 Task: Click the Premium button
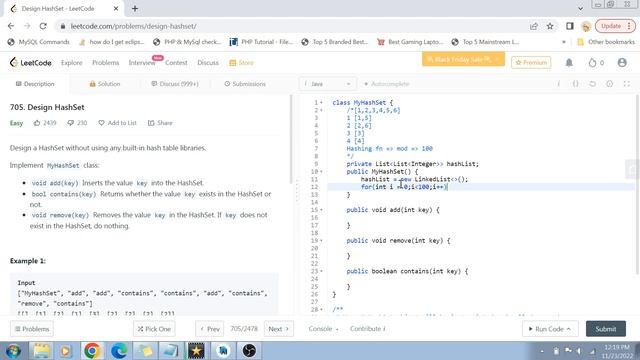pyautogui.click(x=531, y=62)
